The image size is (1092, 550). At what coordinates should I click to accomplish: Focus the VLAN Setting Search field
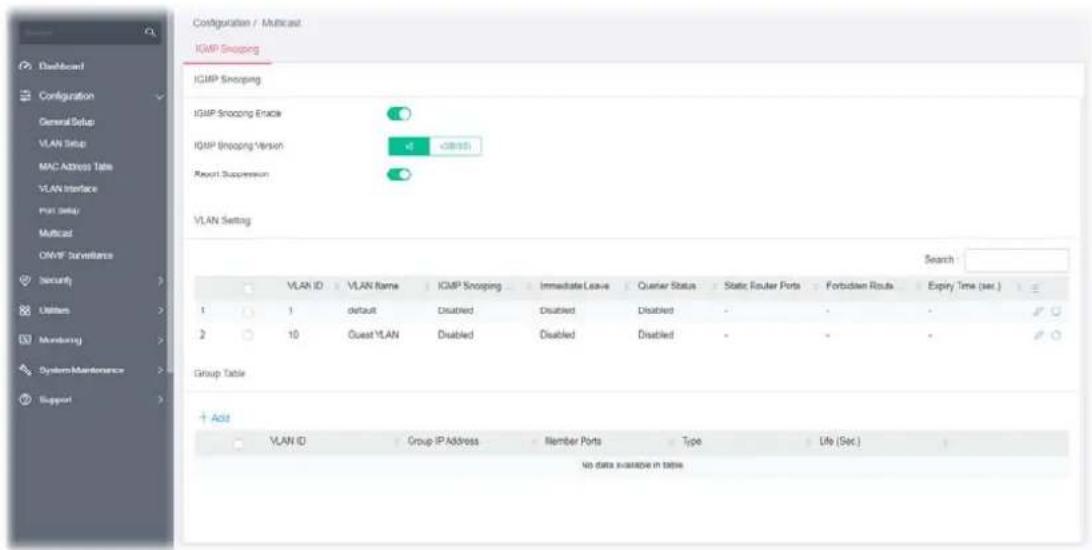coord(1017,260)
